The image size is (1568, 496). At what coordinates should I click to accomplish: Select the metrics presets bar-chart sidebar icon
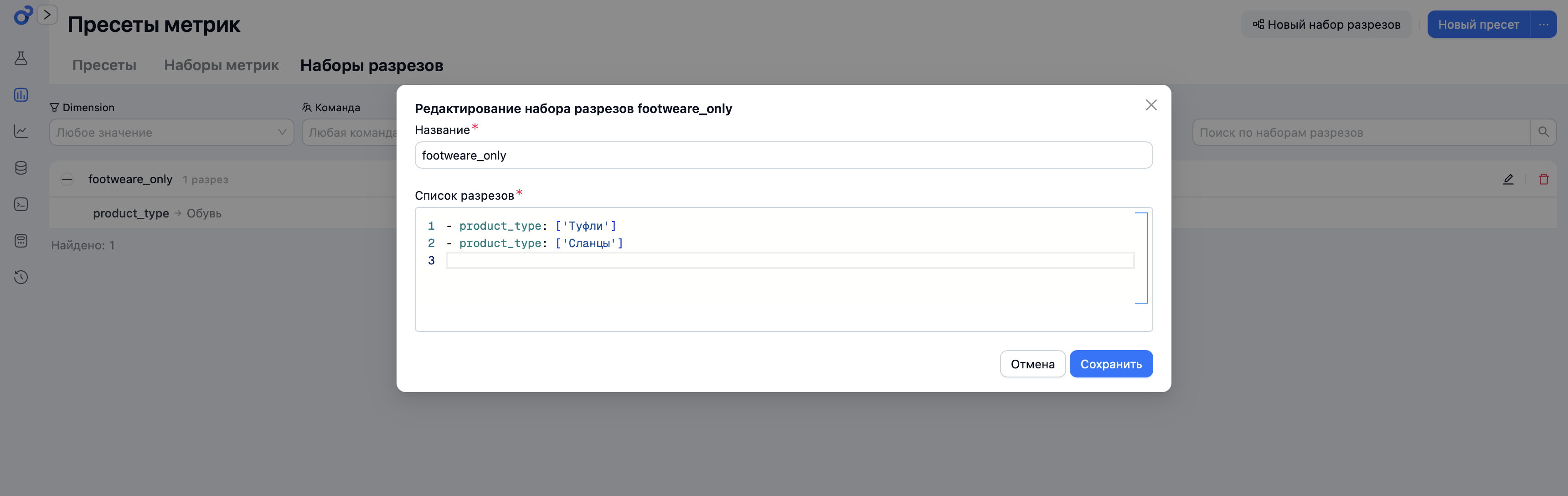[21, 95]
